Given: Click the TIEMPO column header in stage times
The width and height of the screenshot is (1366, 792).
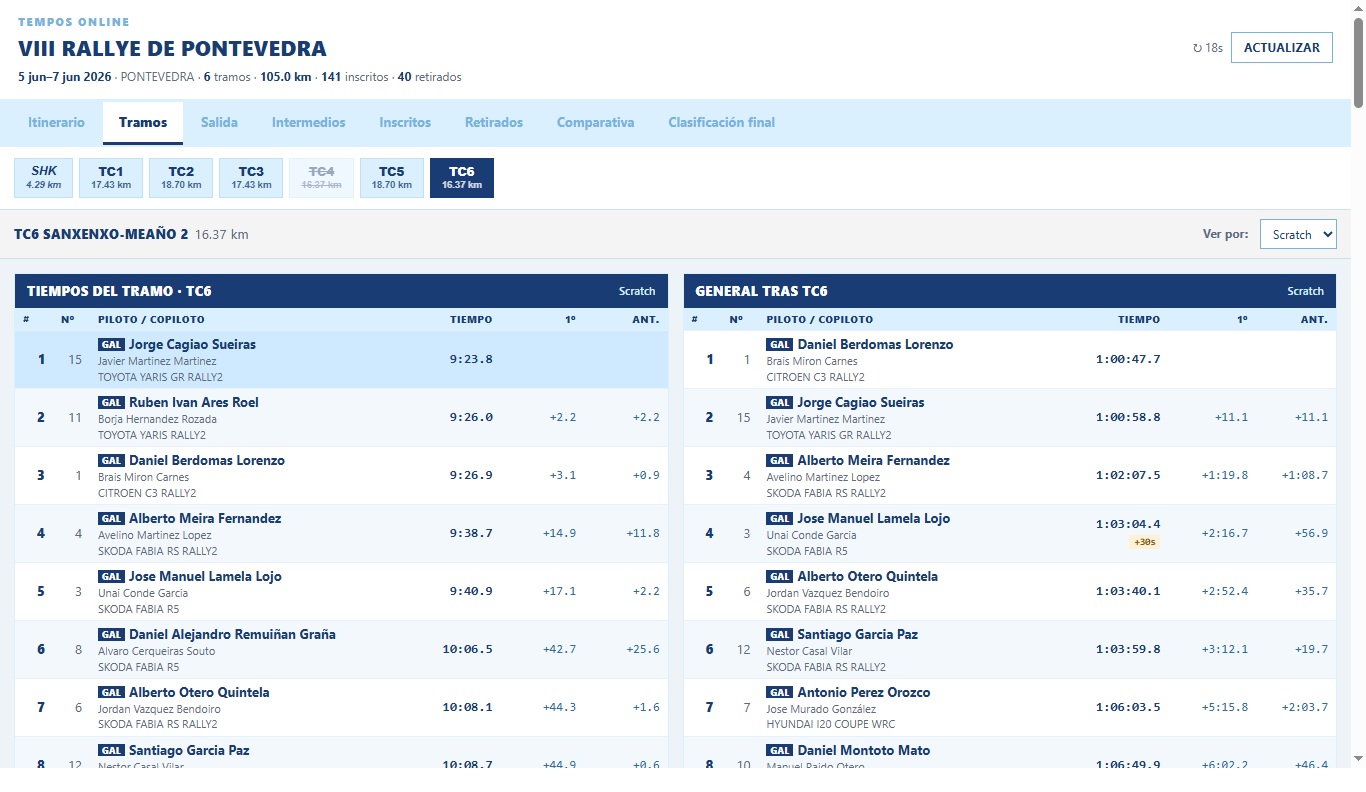Looking at the screenshot, I should point(471,320).
